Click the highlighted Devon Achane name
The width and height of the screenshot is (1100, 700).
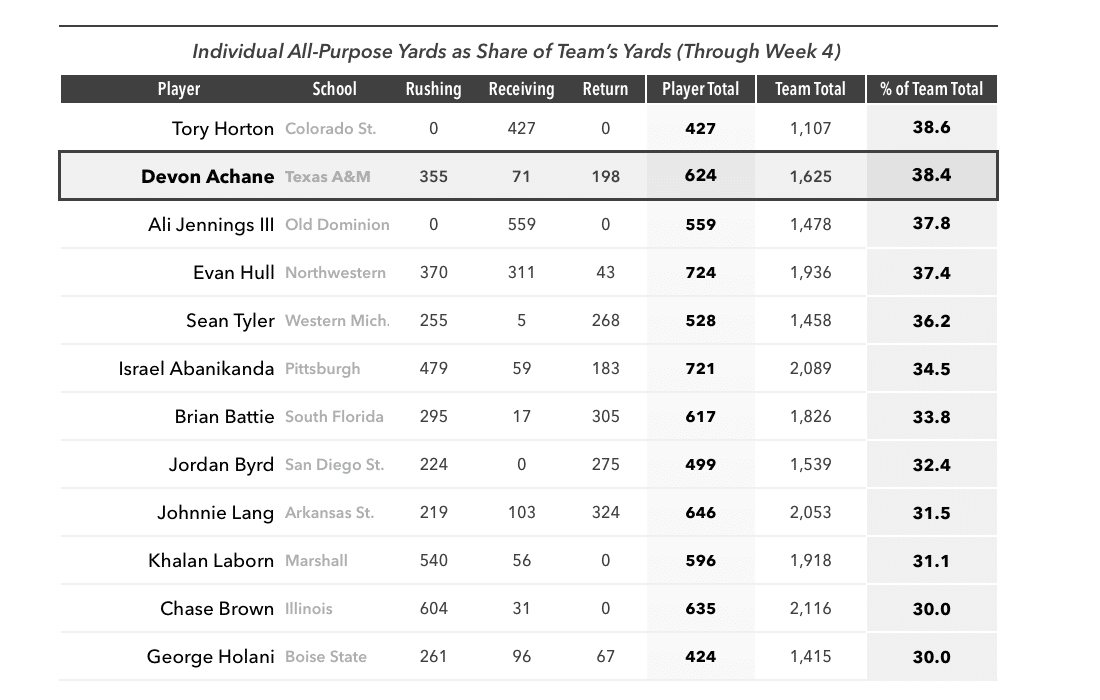coord(208,176)
